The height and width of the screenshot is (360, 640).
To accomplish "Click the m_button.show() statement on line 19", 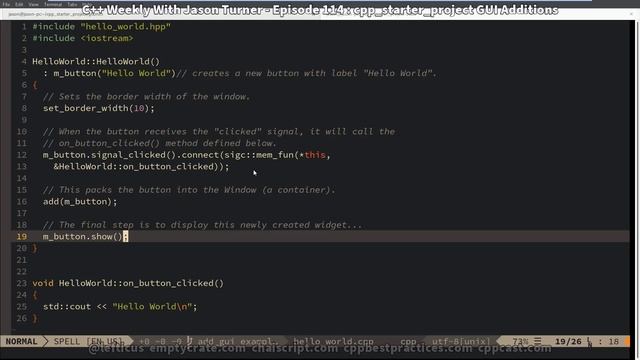I will pos(85,237).
